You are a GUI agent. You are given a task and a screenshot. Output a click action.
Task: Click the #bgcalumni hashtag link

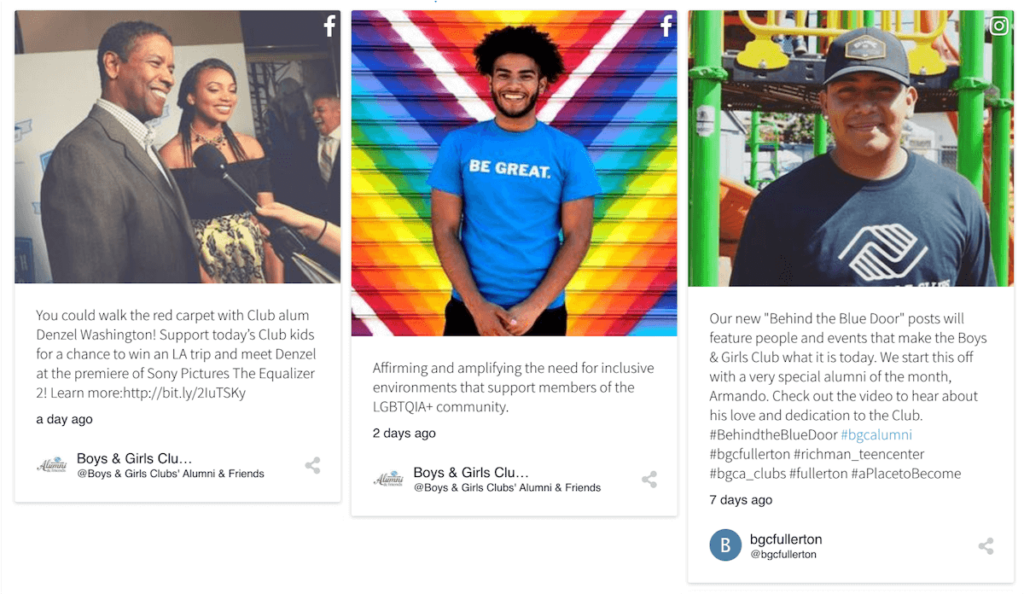tap(876, 435)
